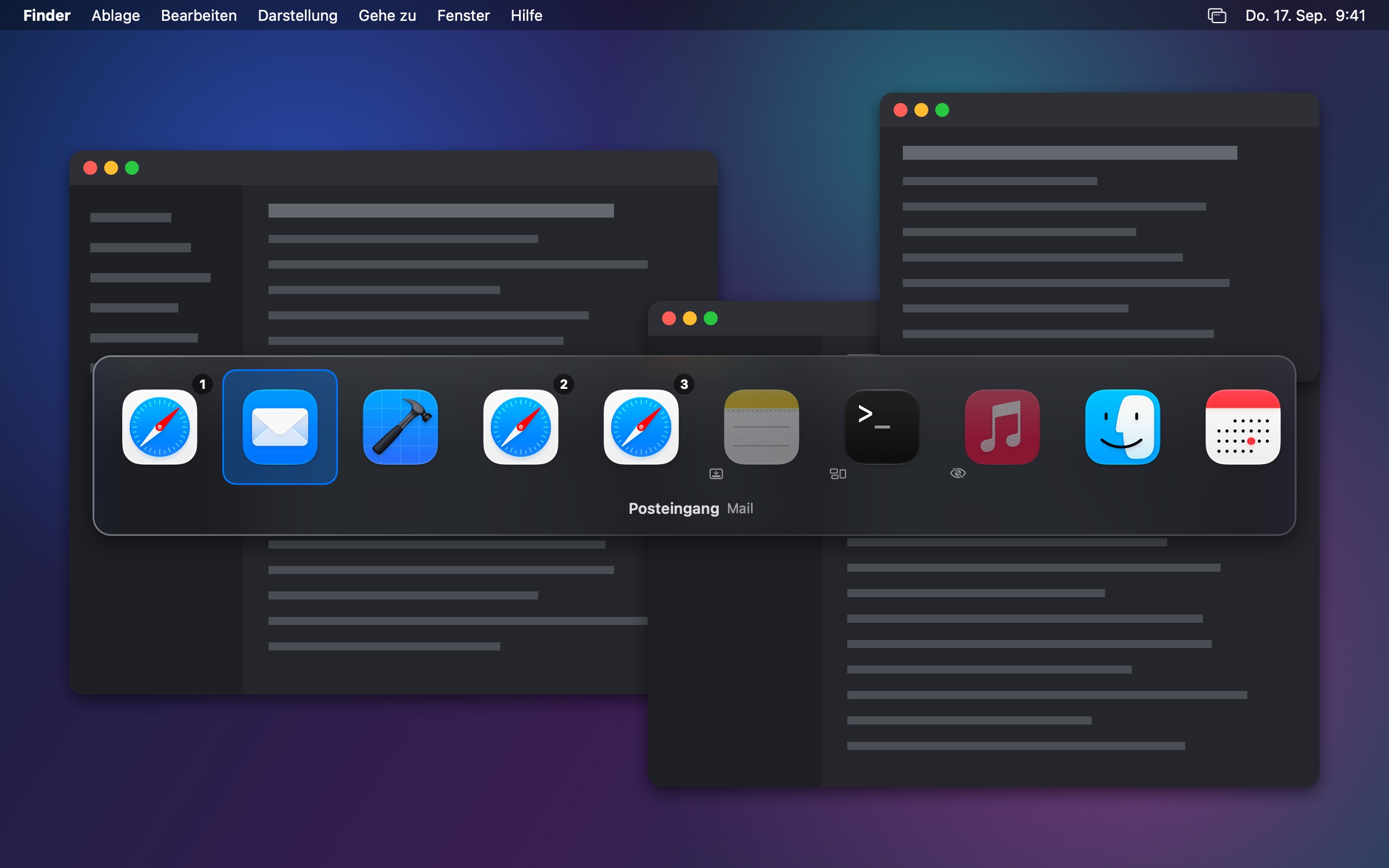The height and width of the screenshot is (868, 1389).
Task: Switch to Safari window numbered 3
Action: (641, 427)
